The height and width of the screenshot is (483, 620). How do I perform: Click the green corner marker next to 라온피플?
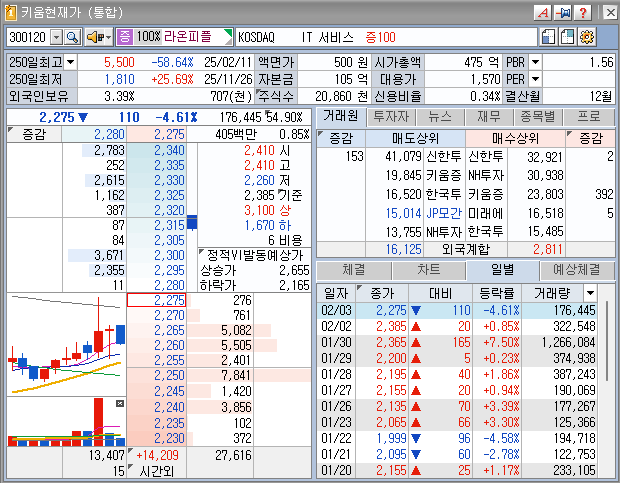pyautogui.click(x=228, y=32)
